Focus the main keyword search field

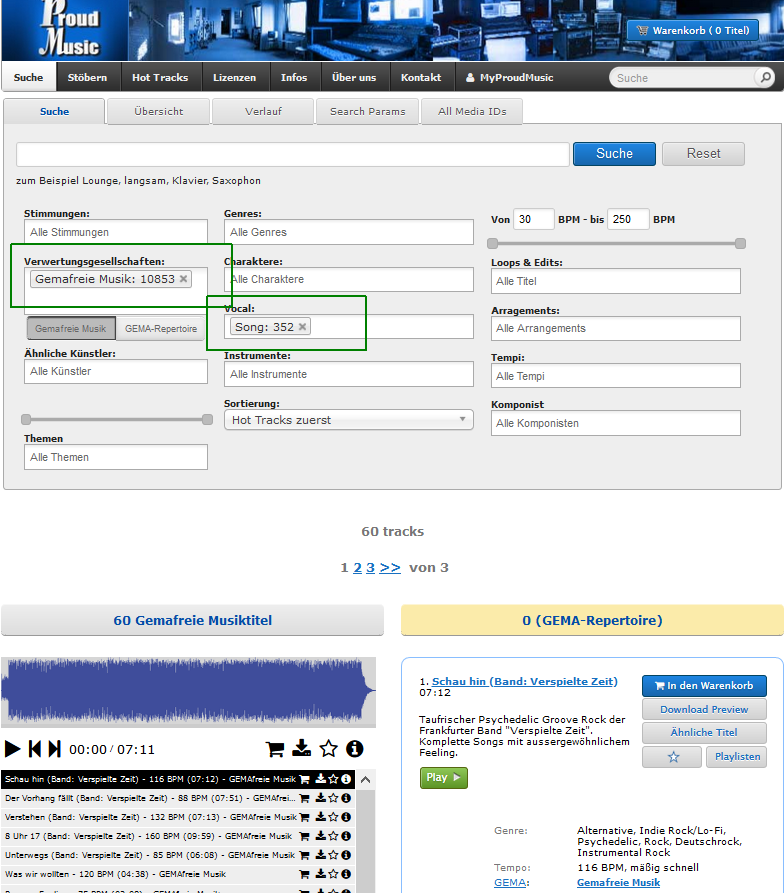(293, 154)
